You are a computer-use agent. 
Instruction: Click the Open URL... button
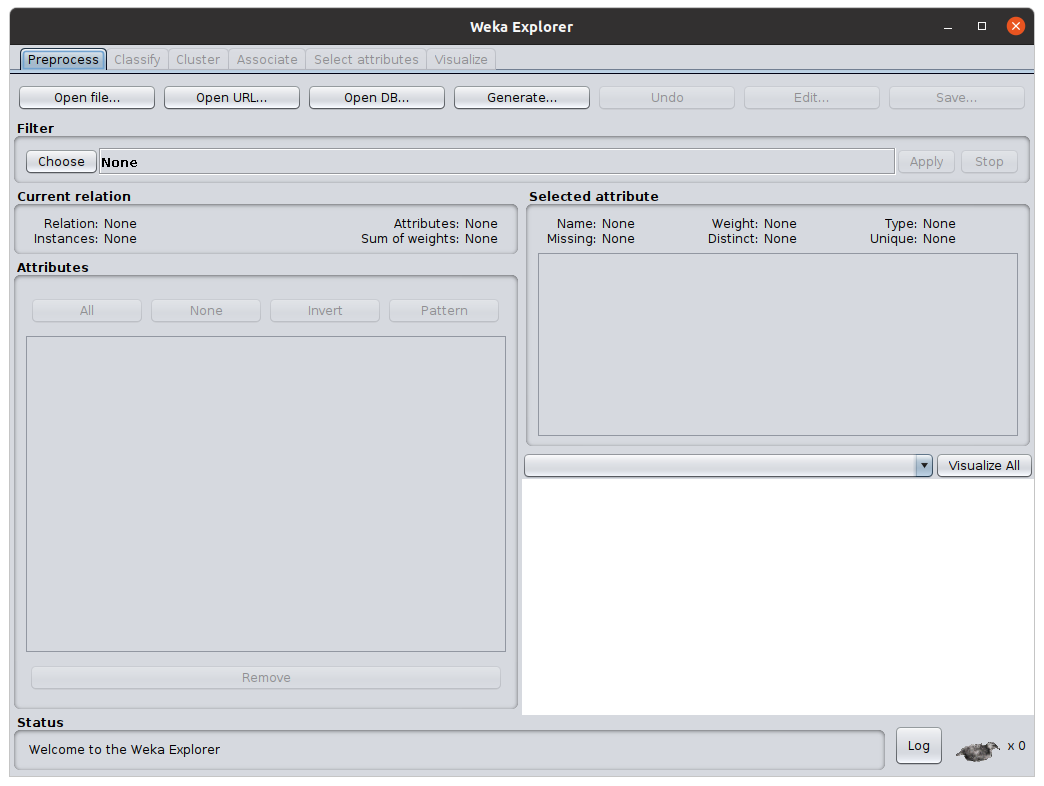point(232,98)
